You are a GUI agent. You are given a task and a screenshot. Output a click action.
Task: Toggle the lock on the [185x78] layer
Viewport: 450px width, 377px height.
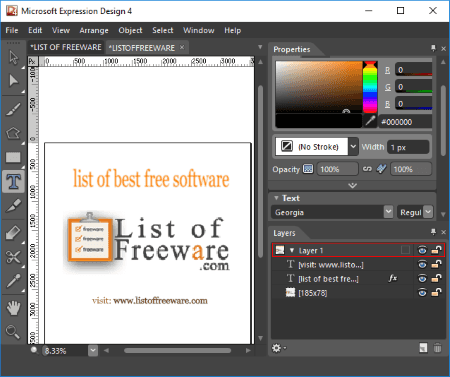(x=436, y=293)
